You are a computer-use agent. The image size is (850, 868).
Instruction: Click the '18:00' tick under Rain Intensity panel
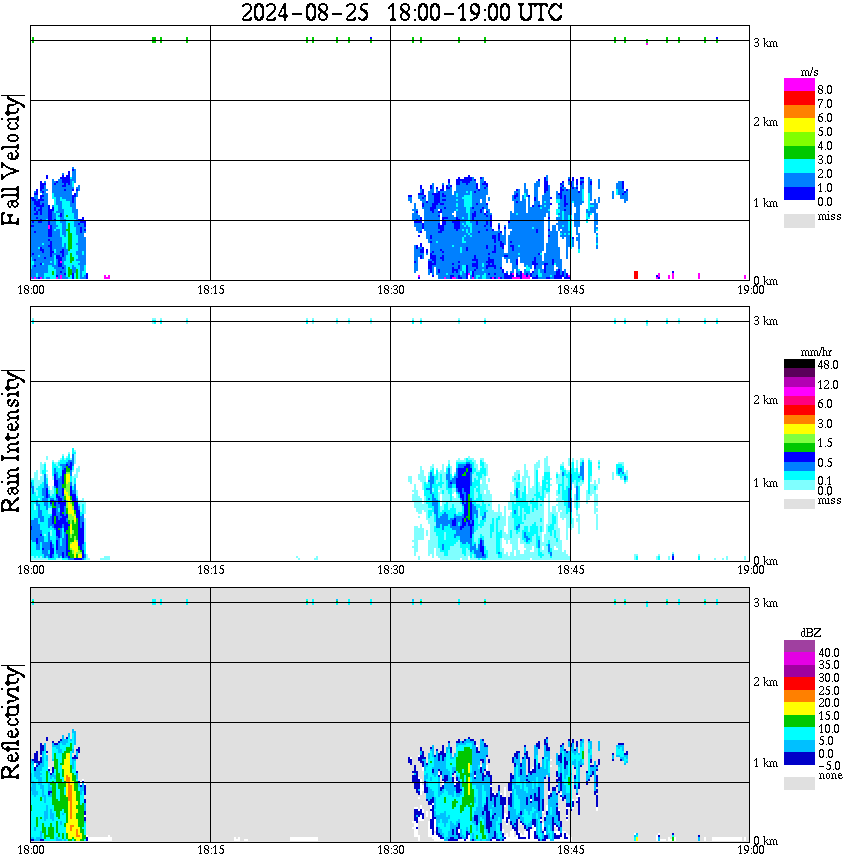pyautogui.click(x=31, y=570)
